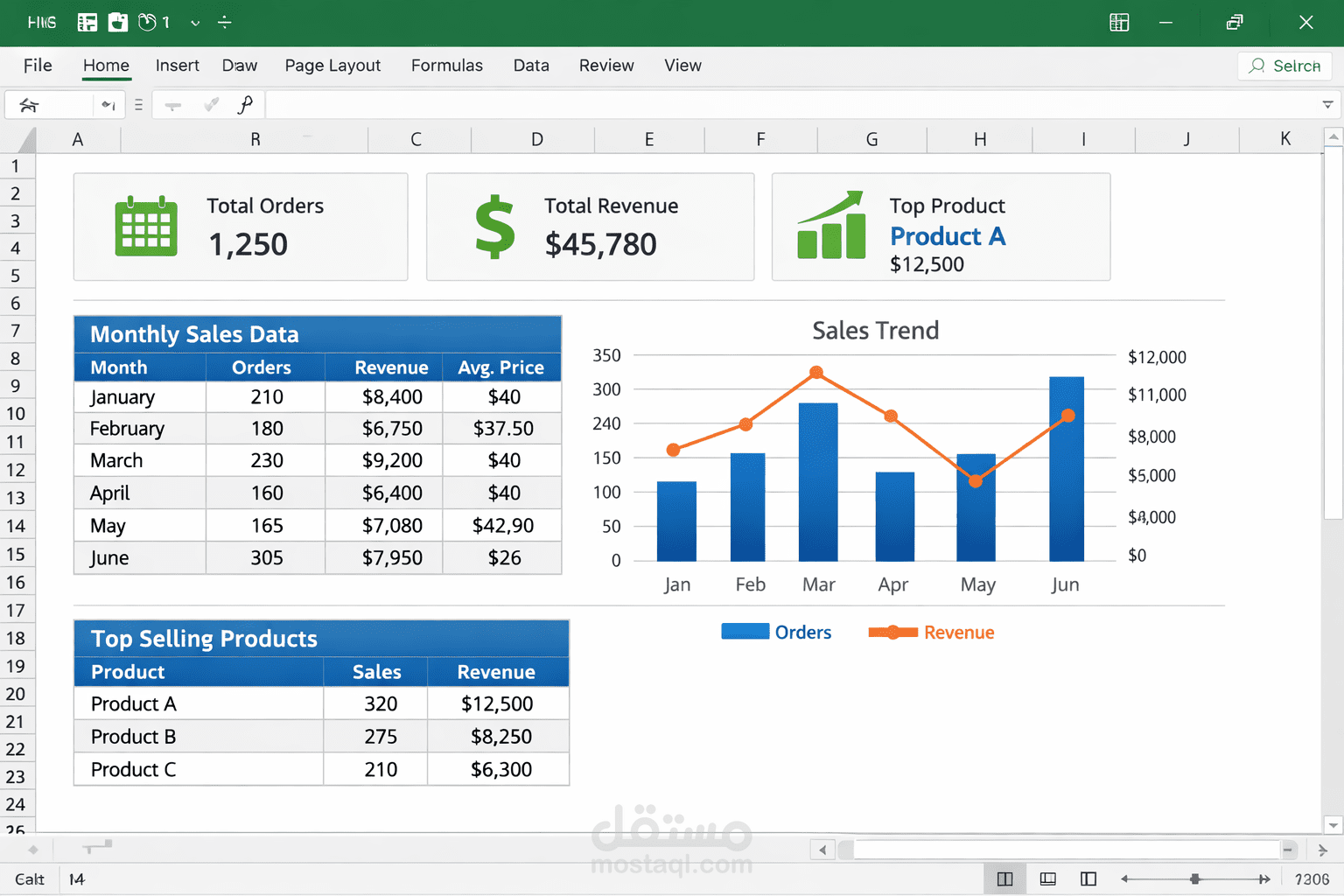Screen dimensions: 1344x896
Task: Click the Monthly Sales Data table title
Action: 194,334
